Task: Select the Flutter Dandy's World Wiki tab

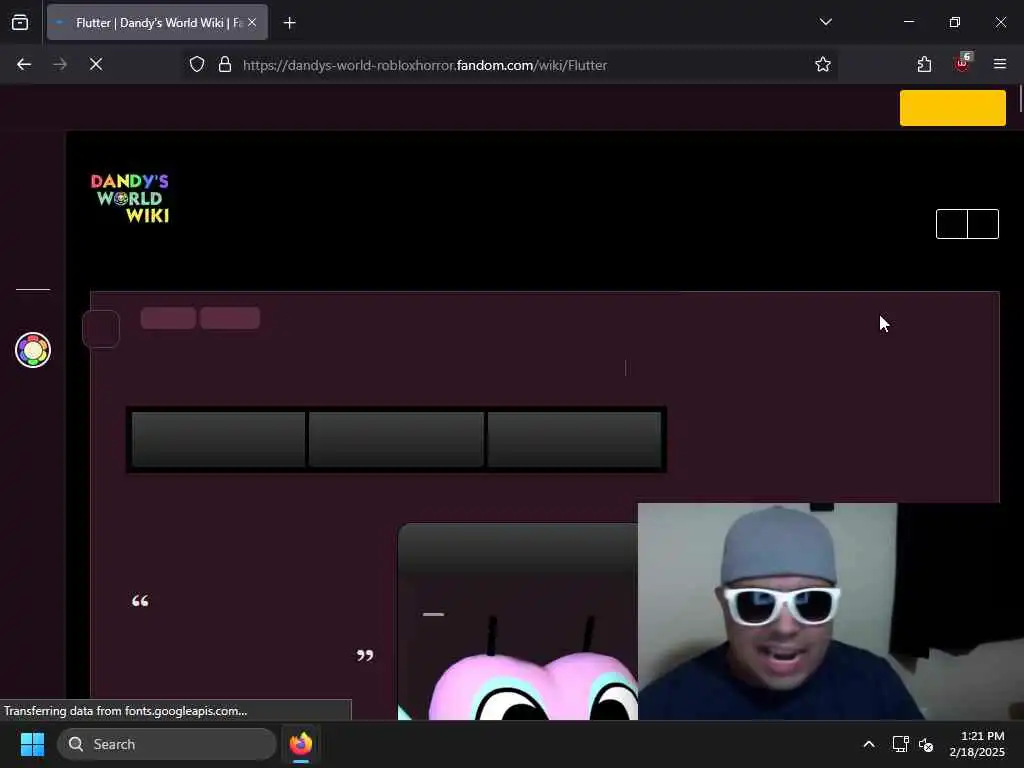Action: tap(157, 23)
